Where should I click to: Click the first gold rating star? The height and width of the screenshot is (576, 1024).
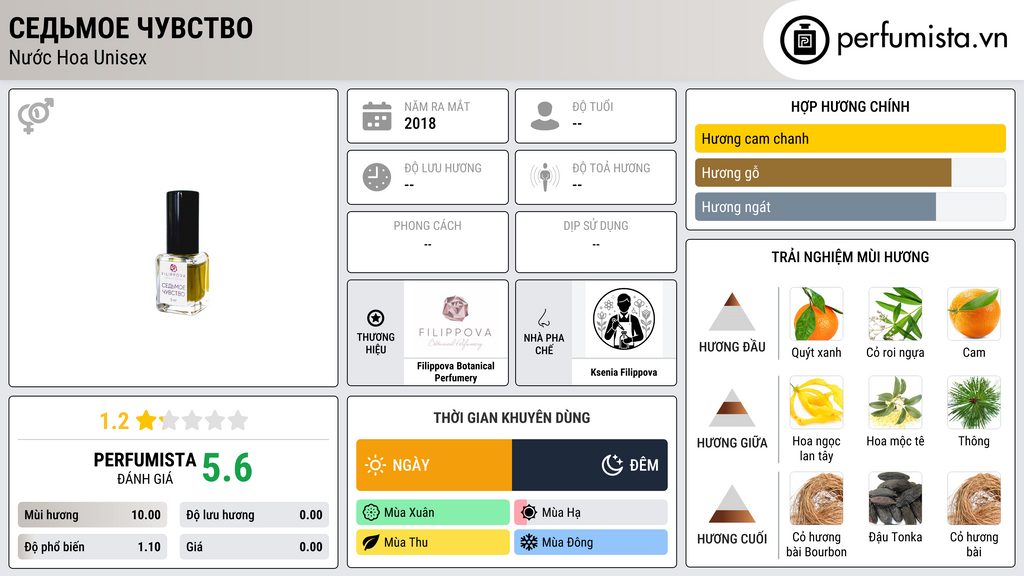(146, 420)
